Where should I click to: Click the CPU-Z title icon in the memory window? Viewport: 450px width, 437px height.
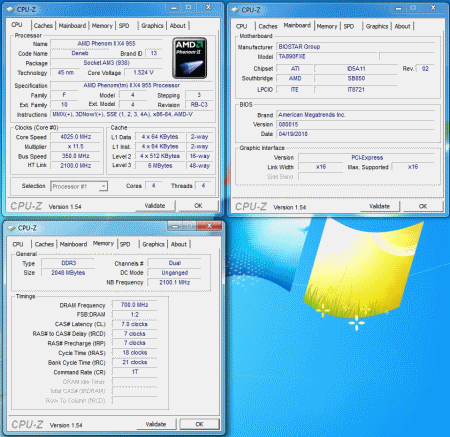coord(12,228)
